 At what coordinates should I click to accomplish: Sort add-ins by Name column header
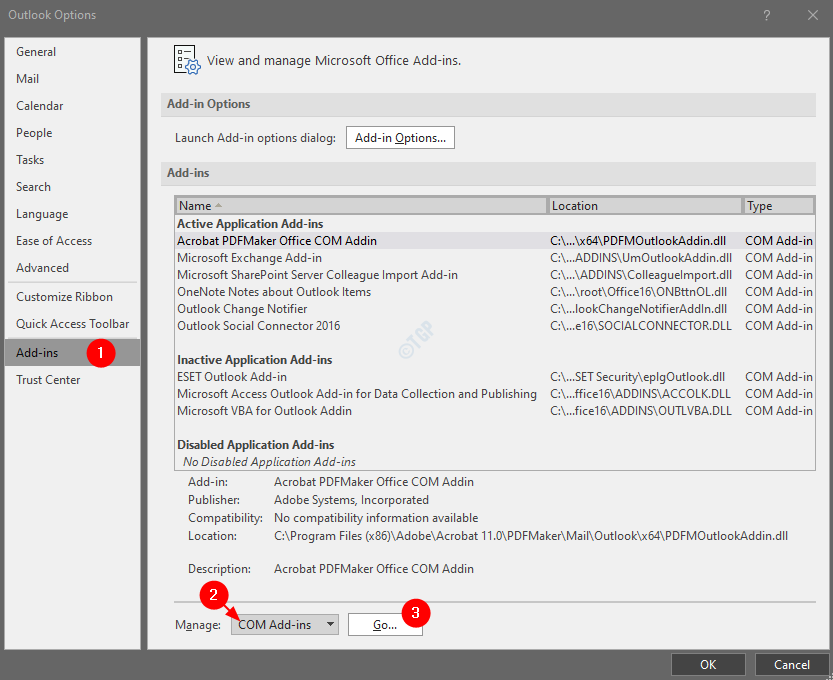[360, 205]
